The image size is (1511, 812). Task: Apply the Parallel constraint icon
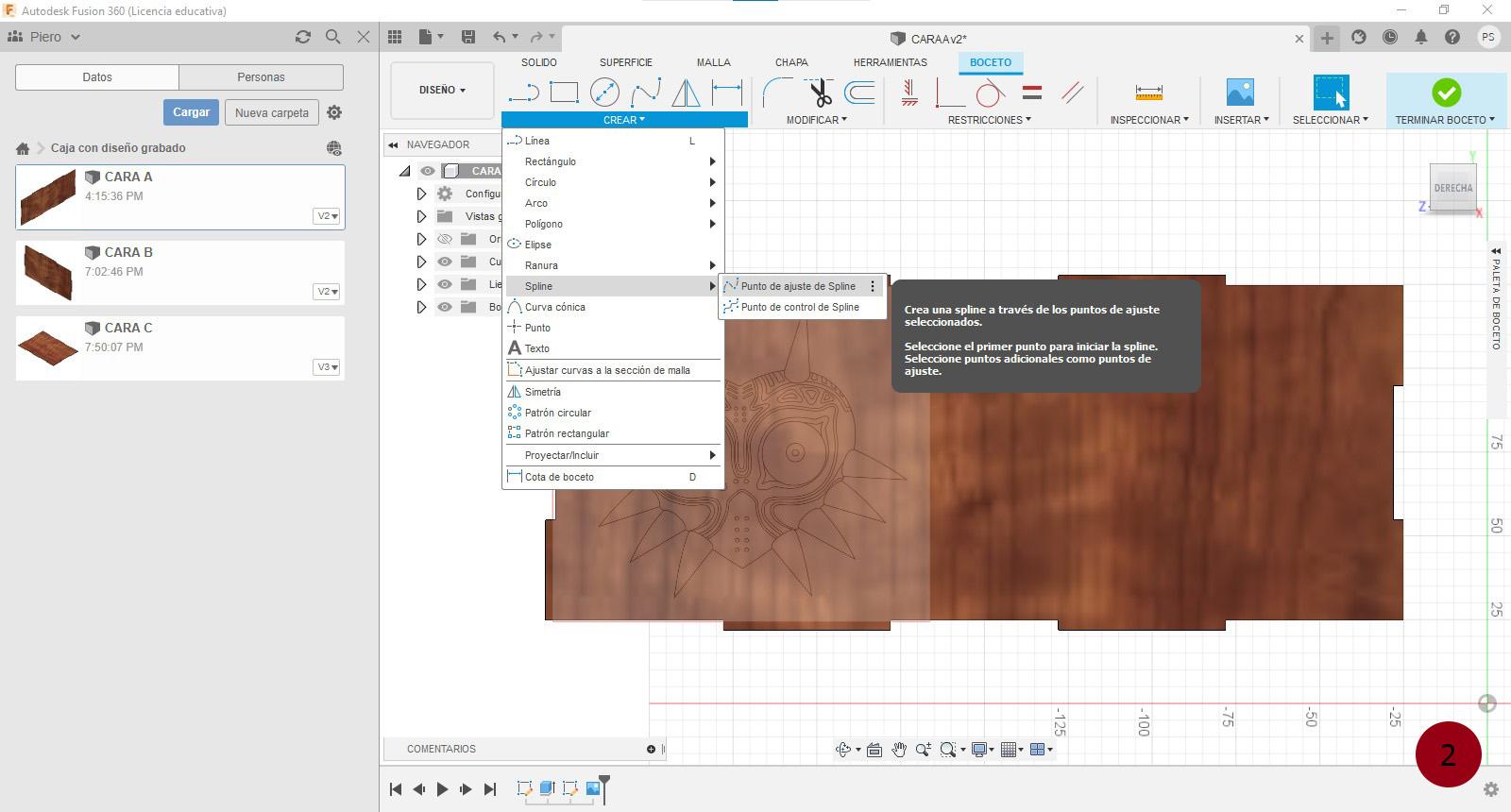pos(1072,93)
